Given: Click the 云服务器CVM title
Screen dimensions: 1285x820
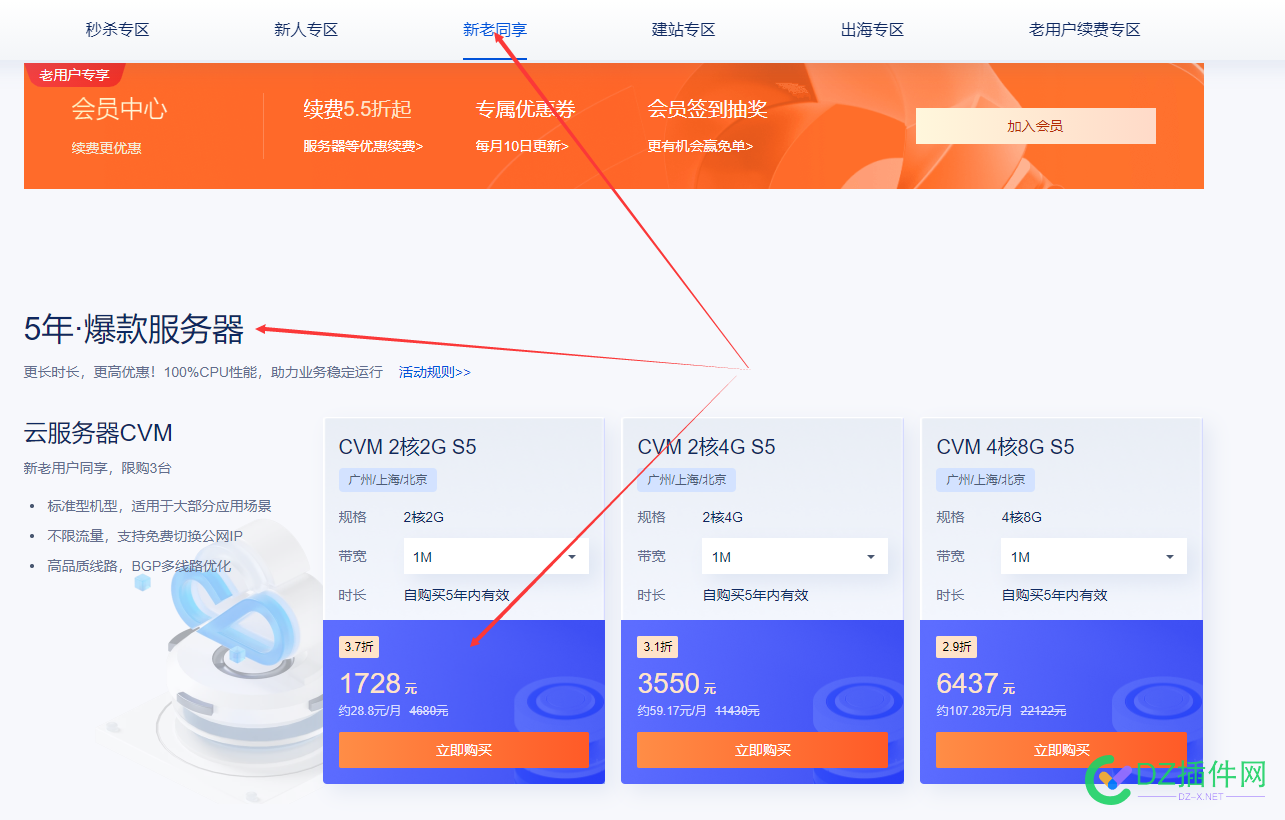Looking at the screenshot, I should click(98, 433).
